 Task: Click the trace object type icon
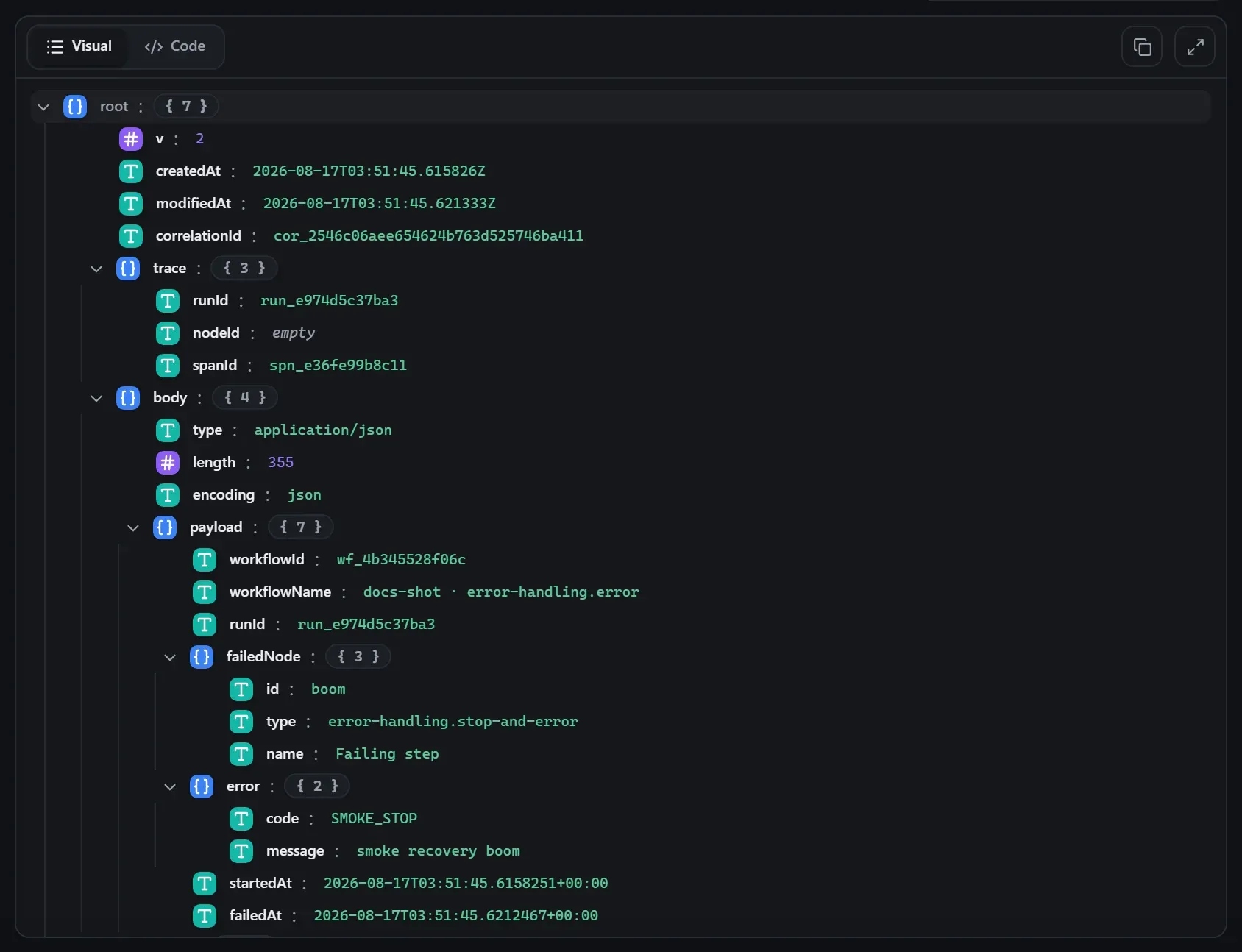pos(128,269)
